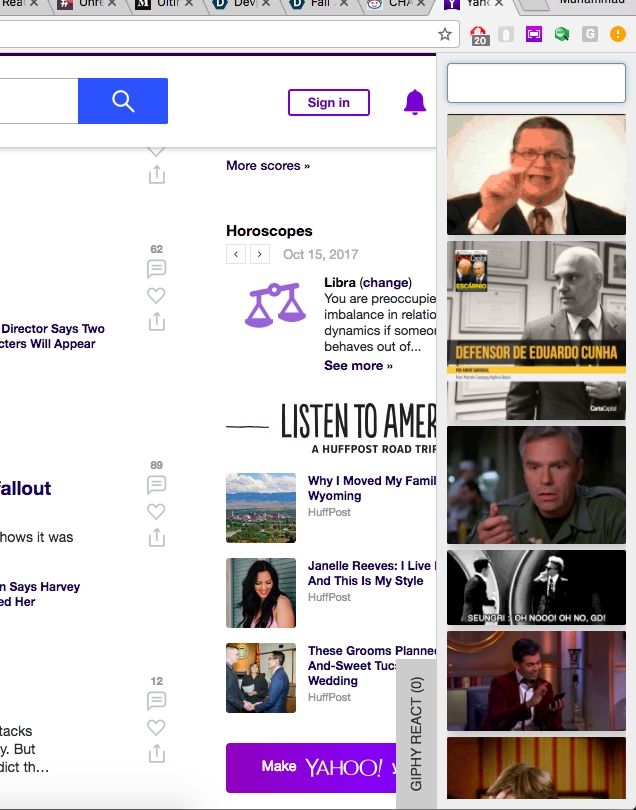The image size is (636, 810).
Task: Click the horoscope sign change link
Action: 386,283
